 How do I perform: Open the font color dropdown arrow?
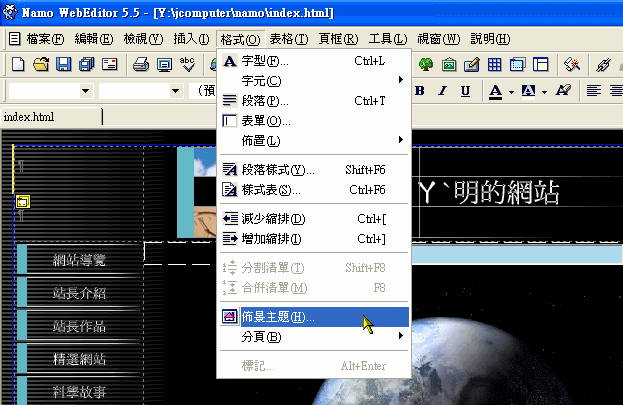pos(511,92)
